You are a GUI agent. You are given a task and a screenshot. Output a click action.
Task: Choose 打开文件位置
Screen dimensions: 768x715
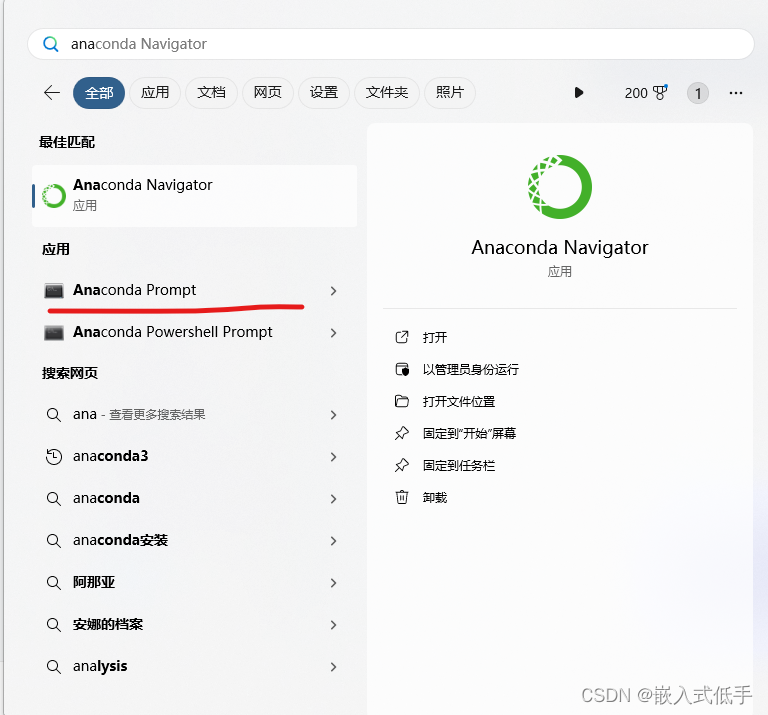click(x=459, y=402)
